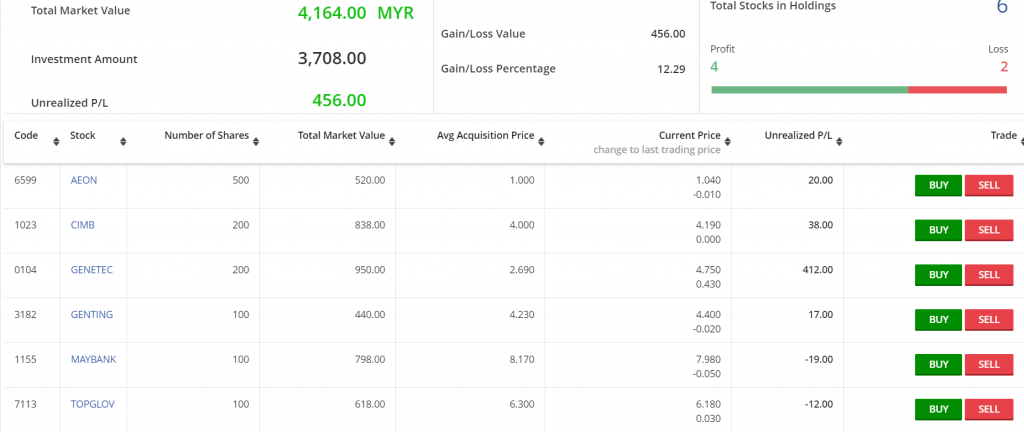This screenshot has width=1024, height=432.
Task: Click CIMB total market value 838.00
Action: (370, 225)
